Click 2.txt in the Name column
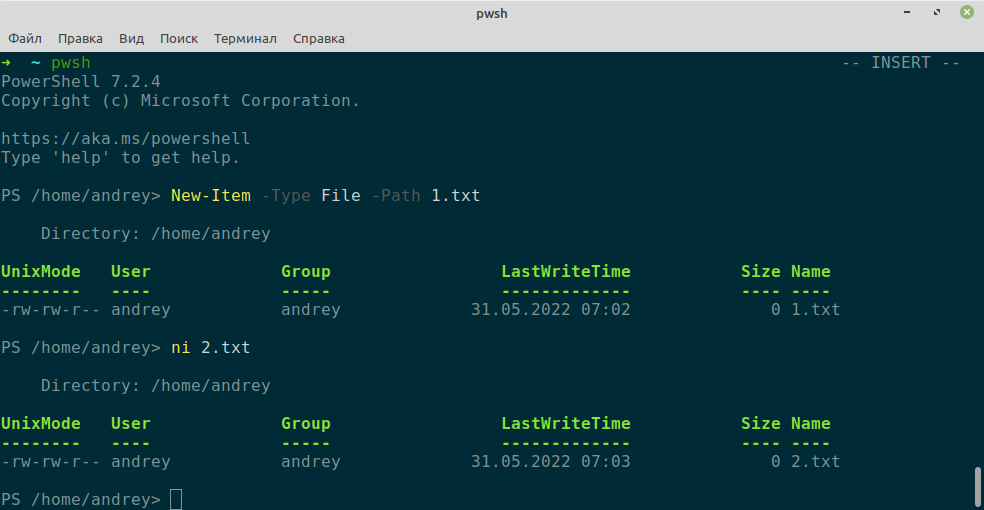This screenshot has height=510, width=984. click(x=815, y=462)
